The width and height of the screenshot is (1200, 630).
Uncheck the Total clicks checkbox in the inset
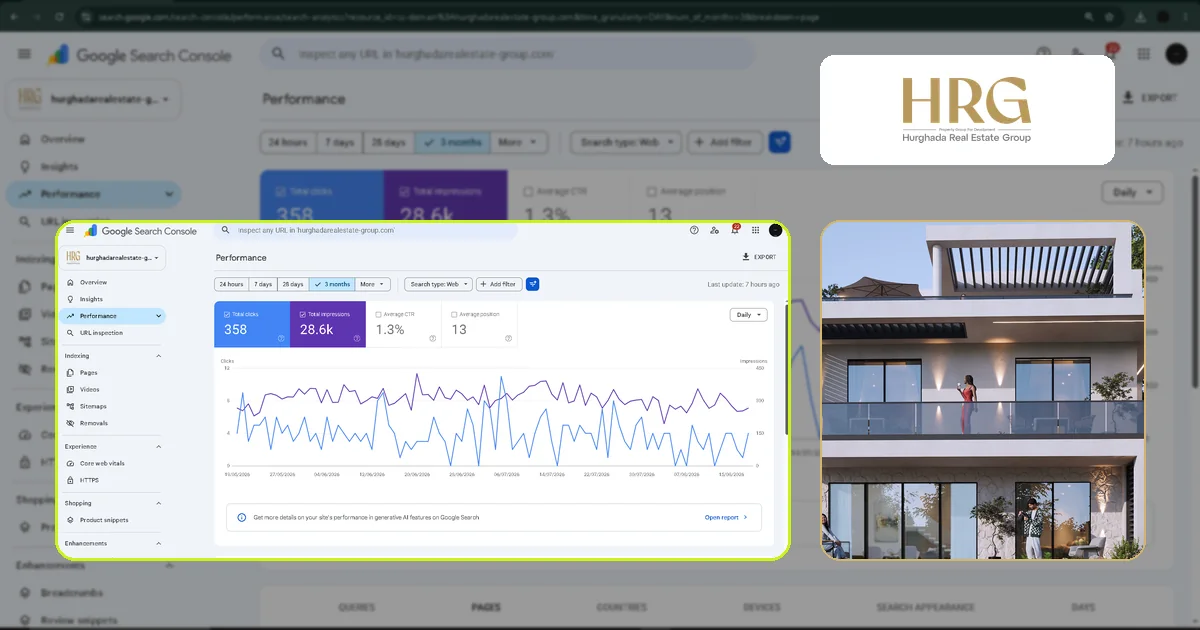click(x=227, y=314)
